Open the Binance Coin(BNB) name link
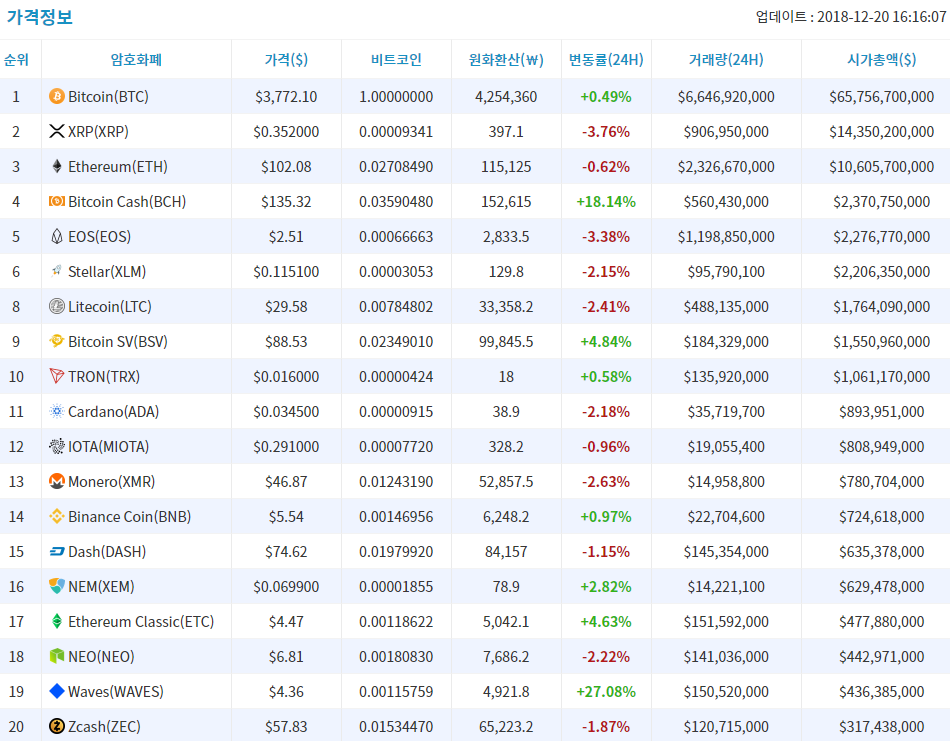The width and height of the screenshot is (950, 741). [130, 516]
